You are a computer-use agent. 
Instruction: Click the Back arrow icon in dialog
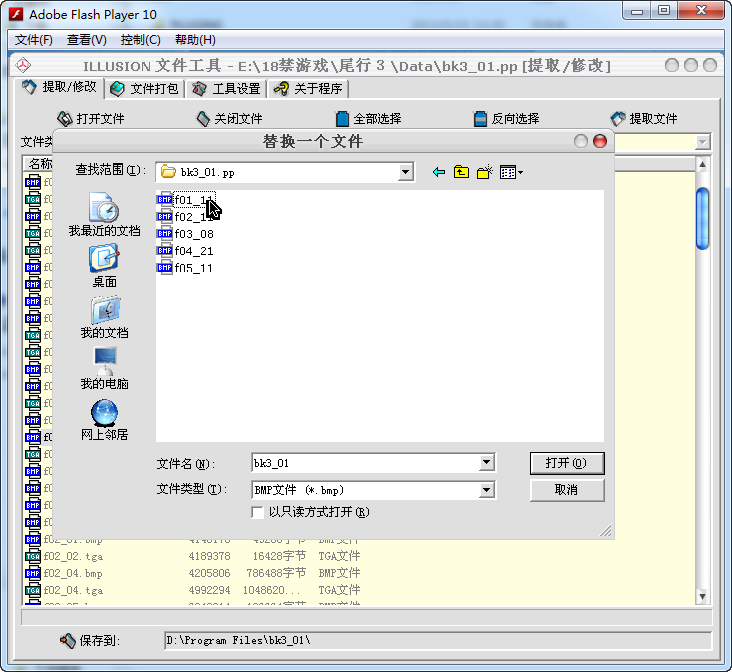(438, 172)
